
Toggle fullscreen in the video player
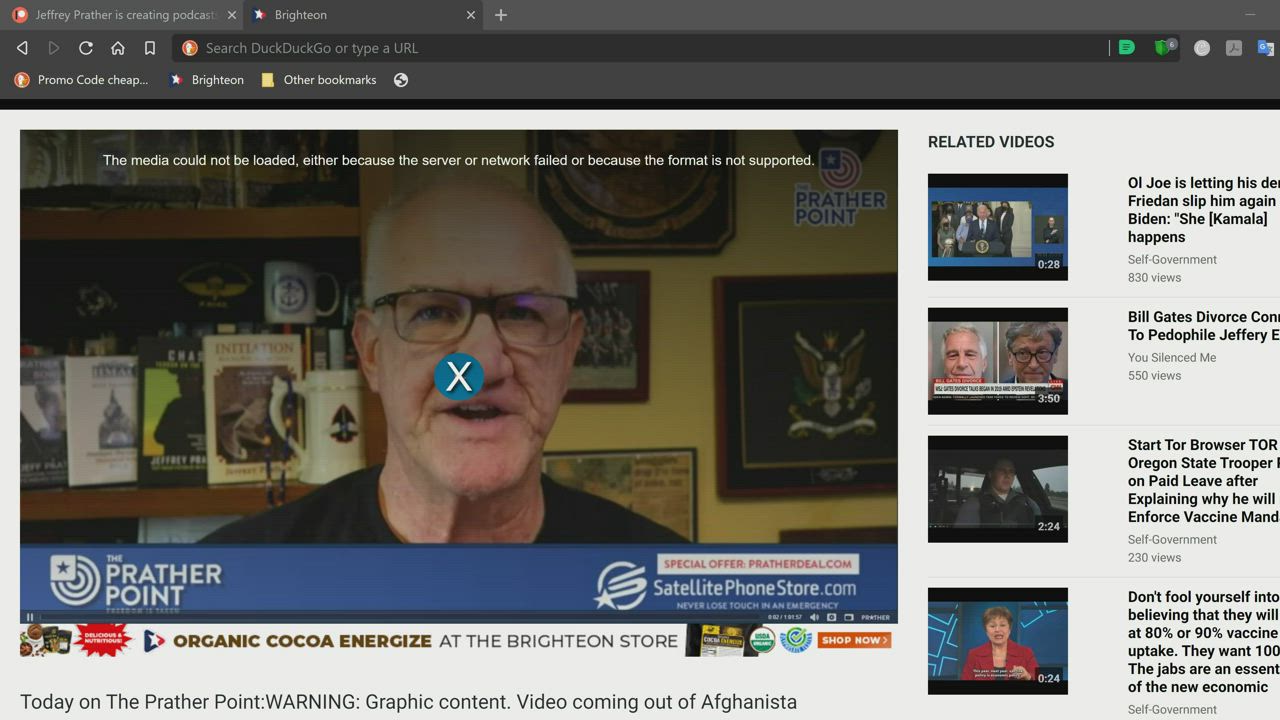click(x=848, y=617)
